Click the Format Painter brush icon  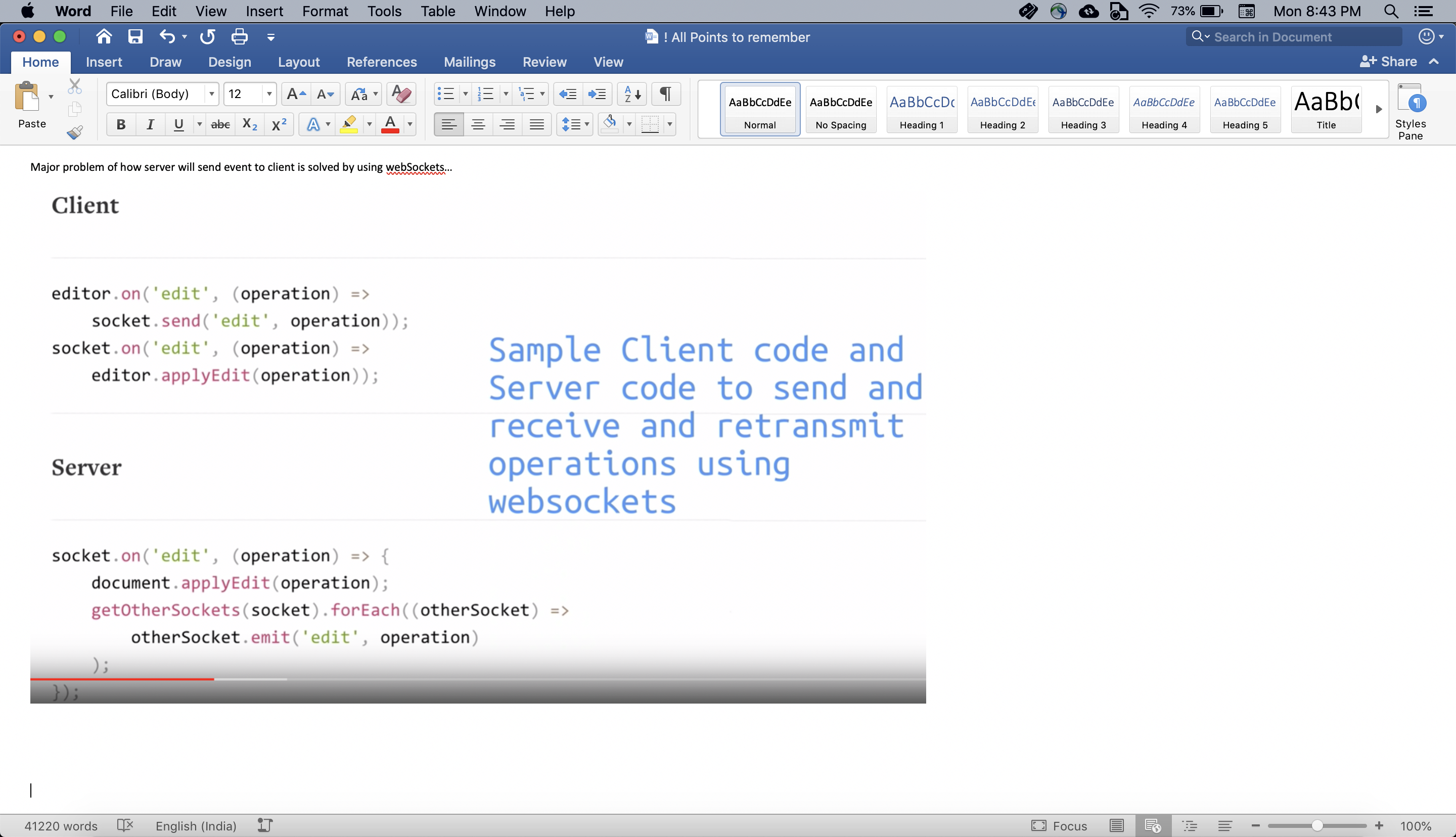(74, 133)
